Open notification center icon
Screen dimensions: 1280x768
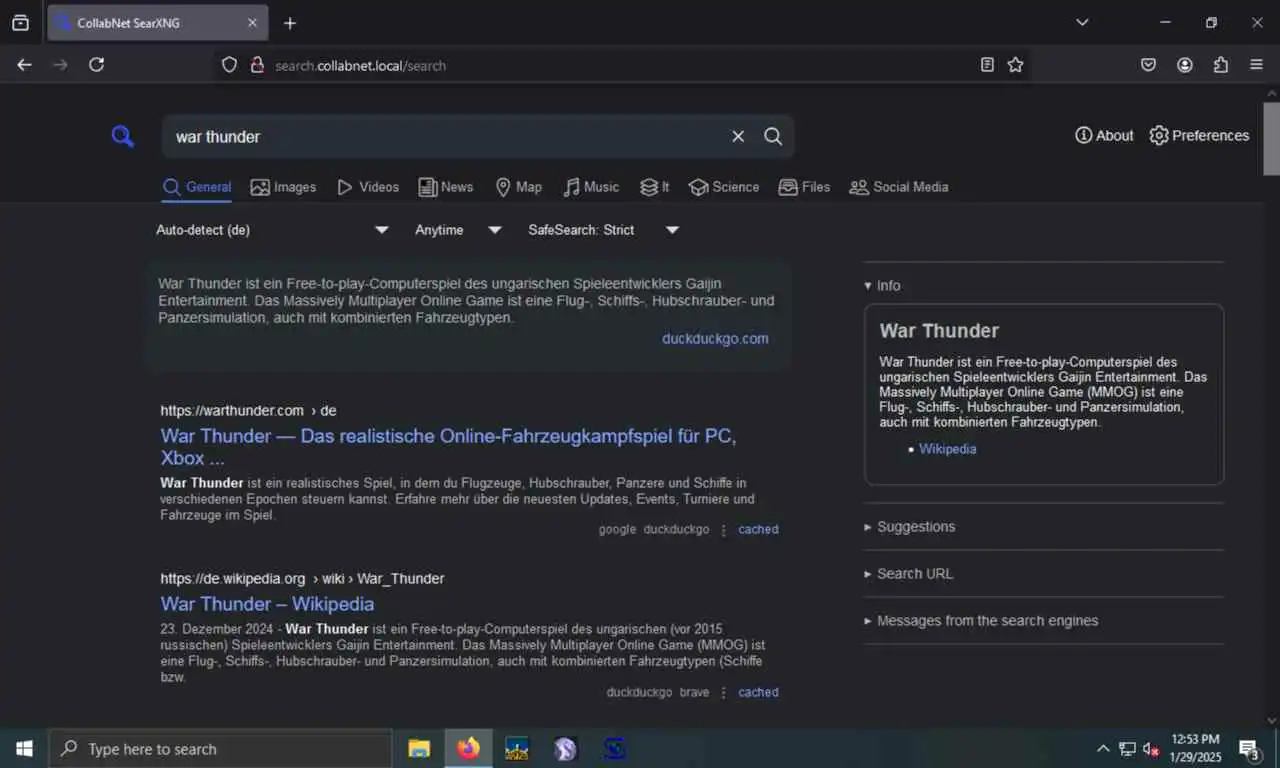[x=1249, y=748]
